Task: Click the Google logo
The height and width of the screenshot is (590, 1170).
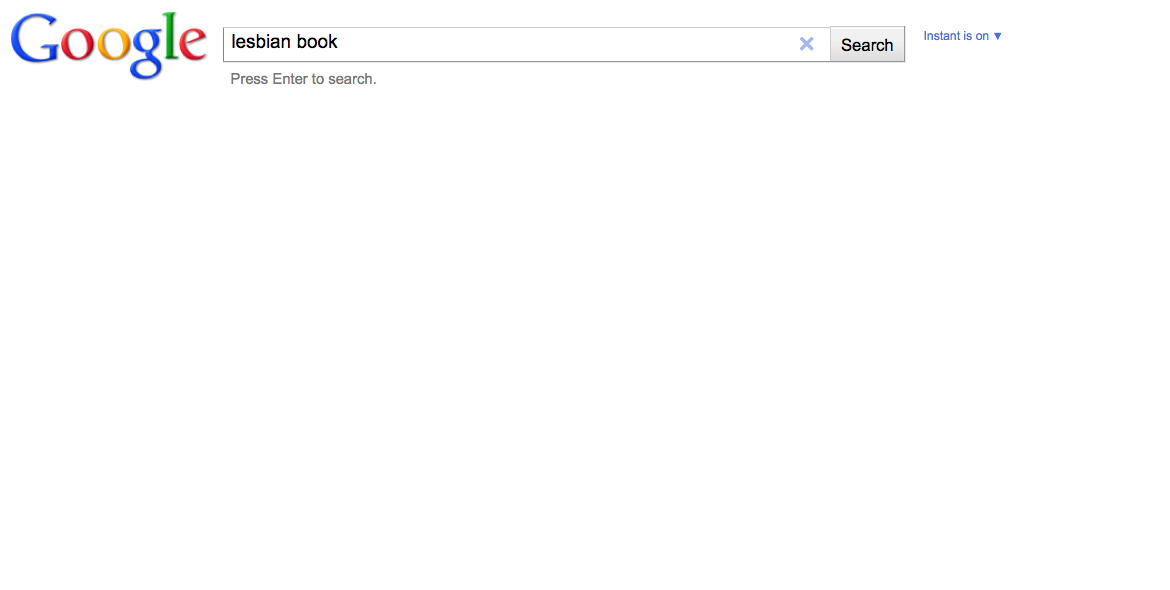Action: tap(108, 44)
